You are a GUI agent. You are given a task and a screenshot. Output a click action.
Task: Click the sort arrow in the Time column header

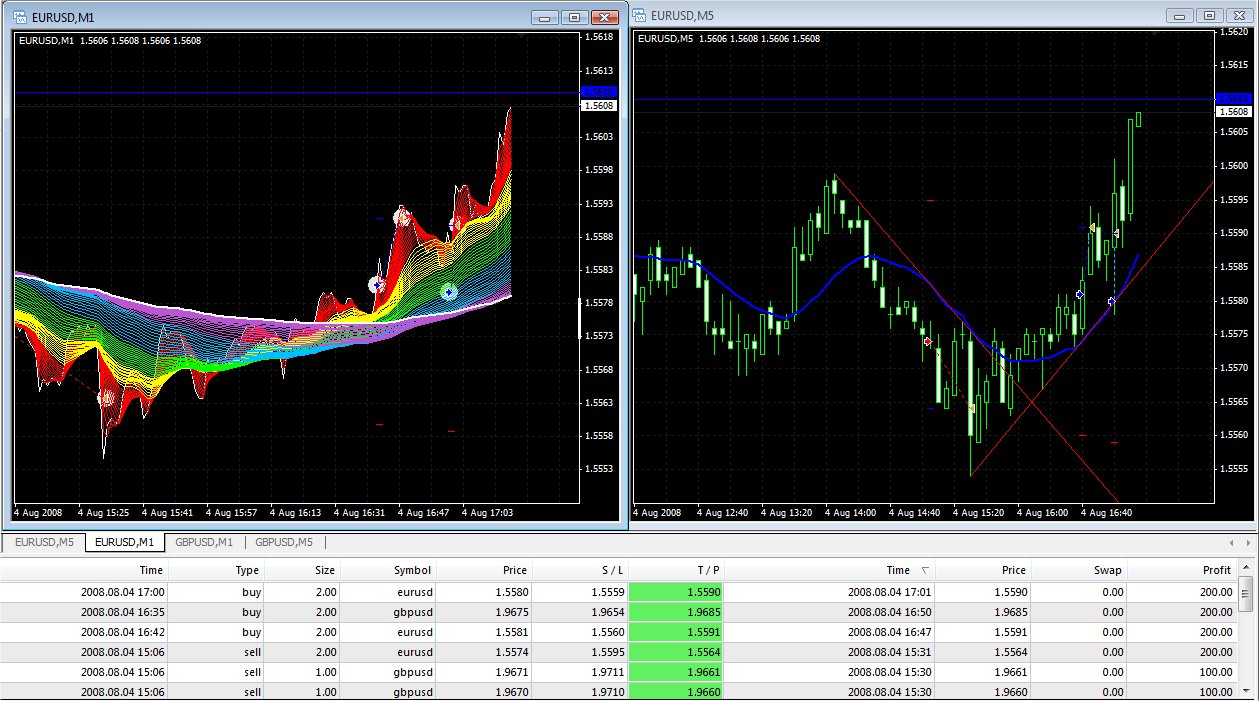pyautogui.click(x=924, y=570)
